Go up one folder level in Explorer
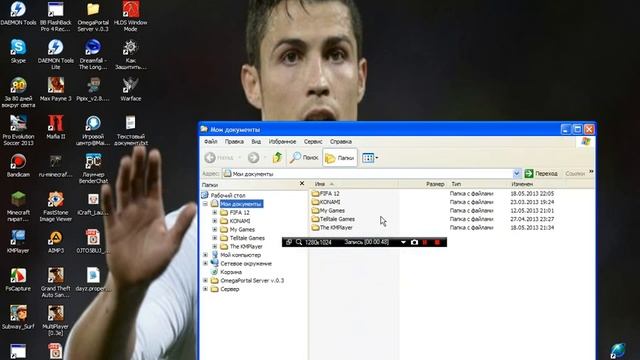640x360 pixels. [278, 157]
